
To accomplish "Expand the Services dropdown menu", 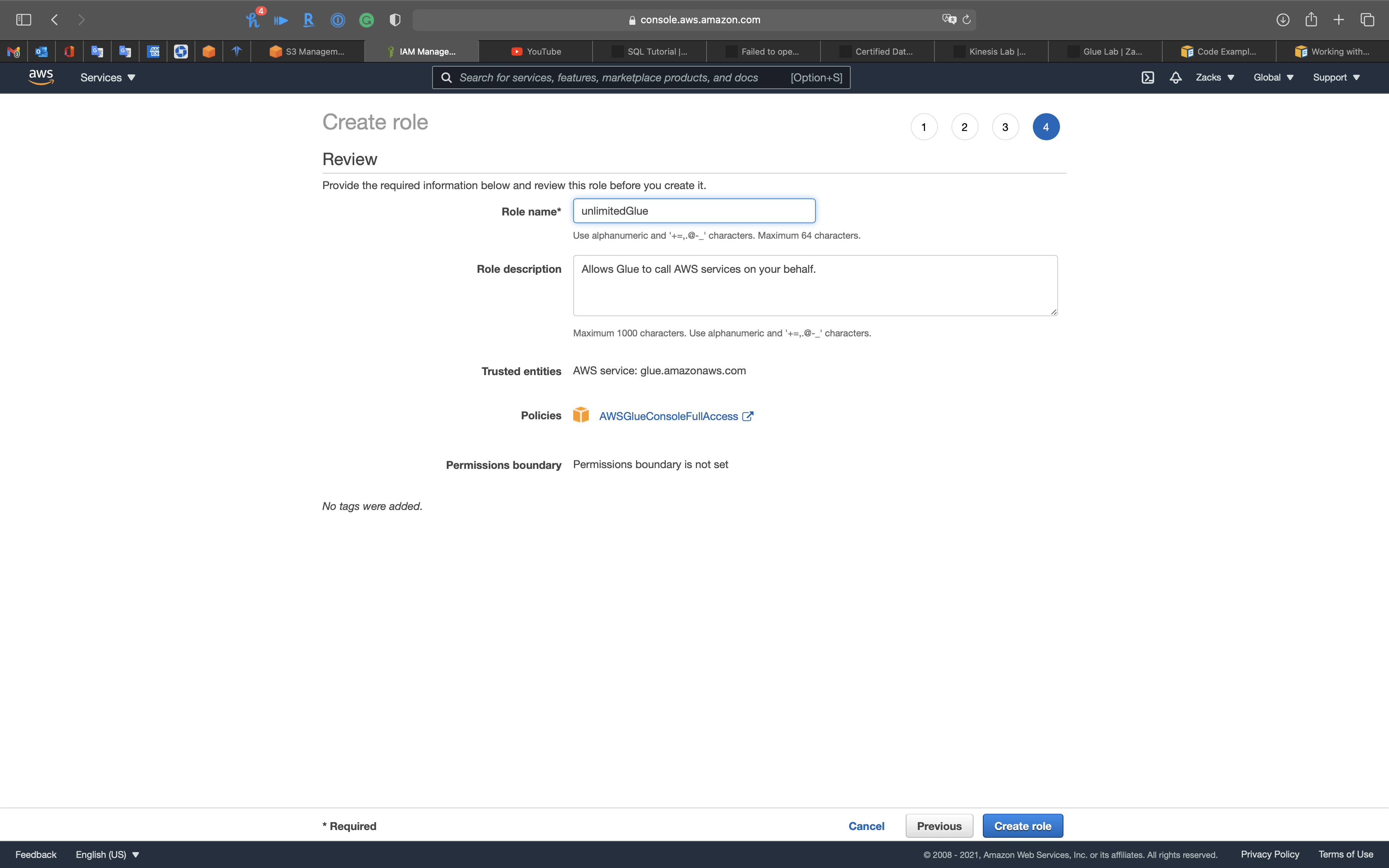I will pyautogui.click(x=107, y=77).
